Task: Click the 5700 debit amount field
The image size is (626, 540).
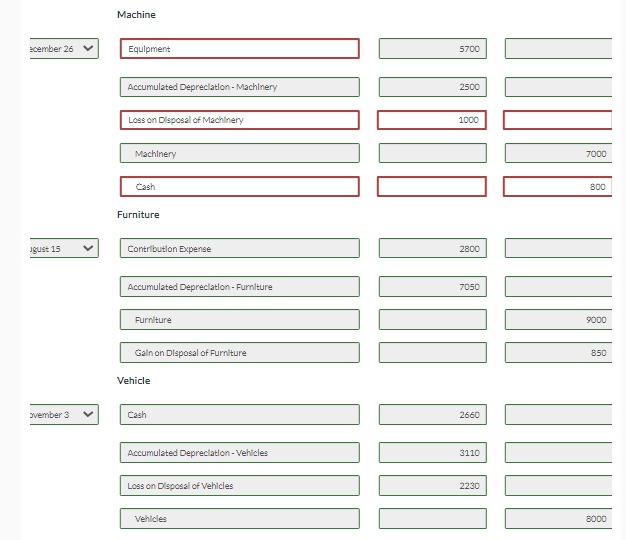Action: pos(433,49)
